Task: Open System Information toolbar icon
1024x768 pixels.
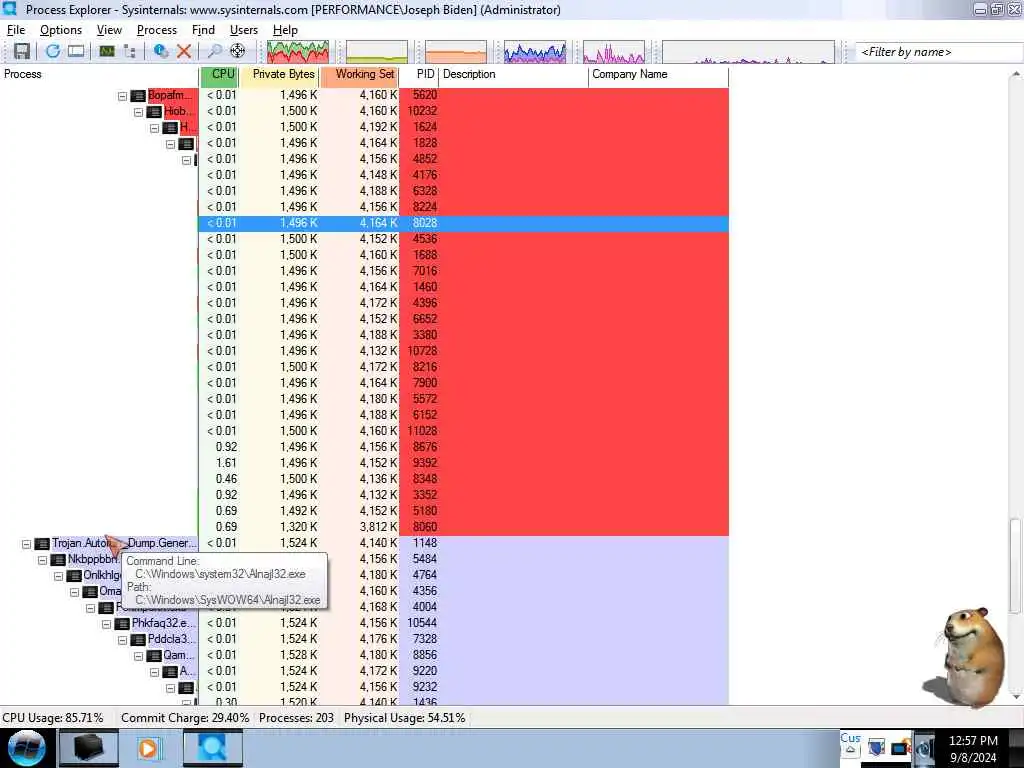Action: [106, 51]
